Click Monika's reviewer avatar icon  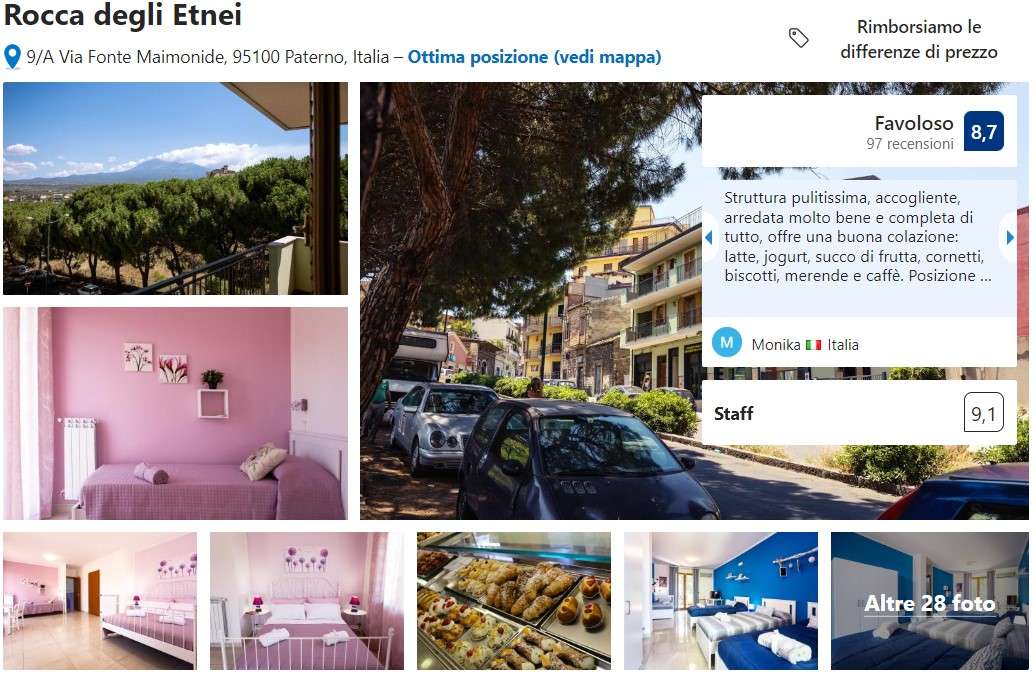[726, 343]
